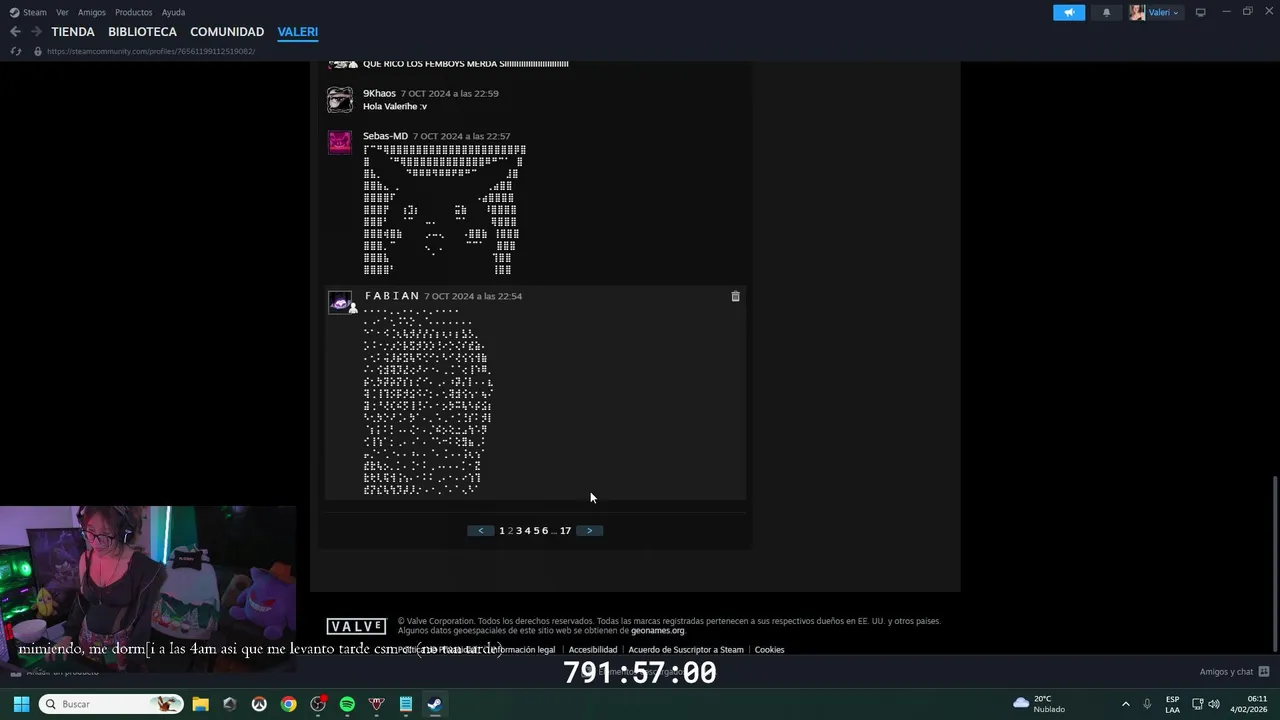Open the notifications bell
This screenshot has height=720, width=1280.
(1106, 12)
